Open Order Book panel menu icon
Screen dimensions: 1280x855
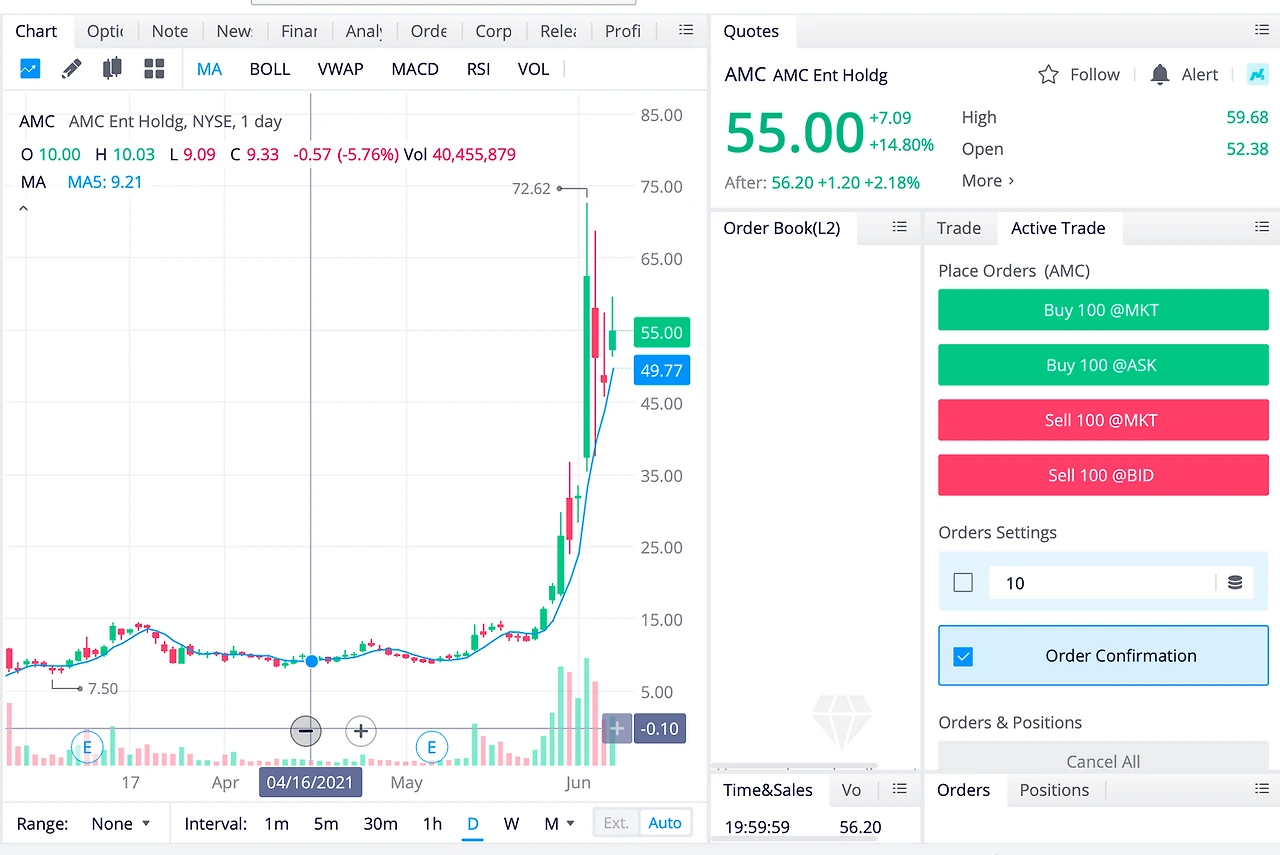pyautogui.click(x=900, y=228)
